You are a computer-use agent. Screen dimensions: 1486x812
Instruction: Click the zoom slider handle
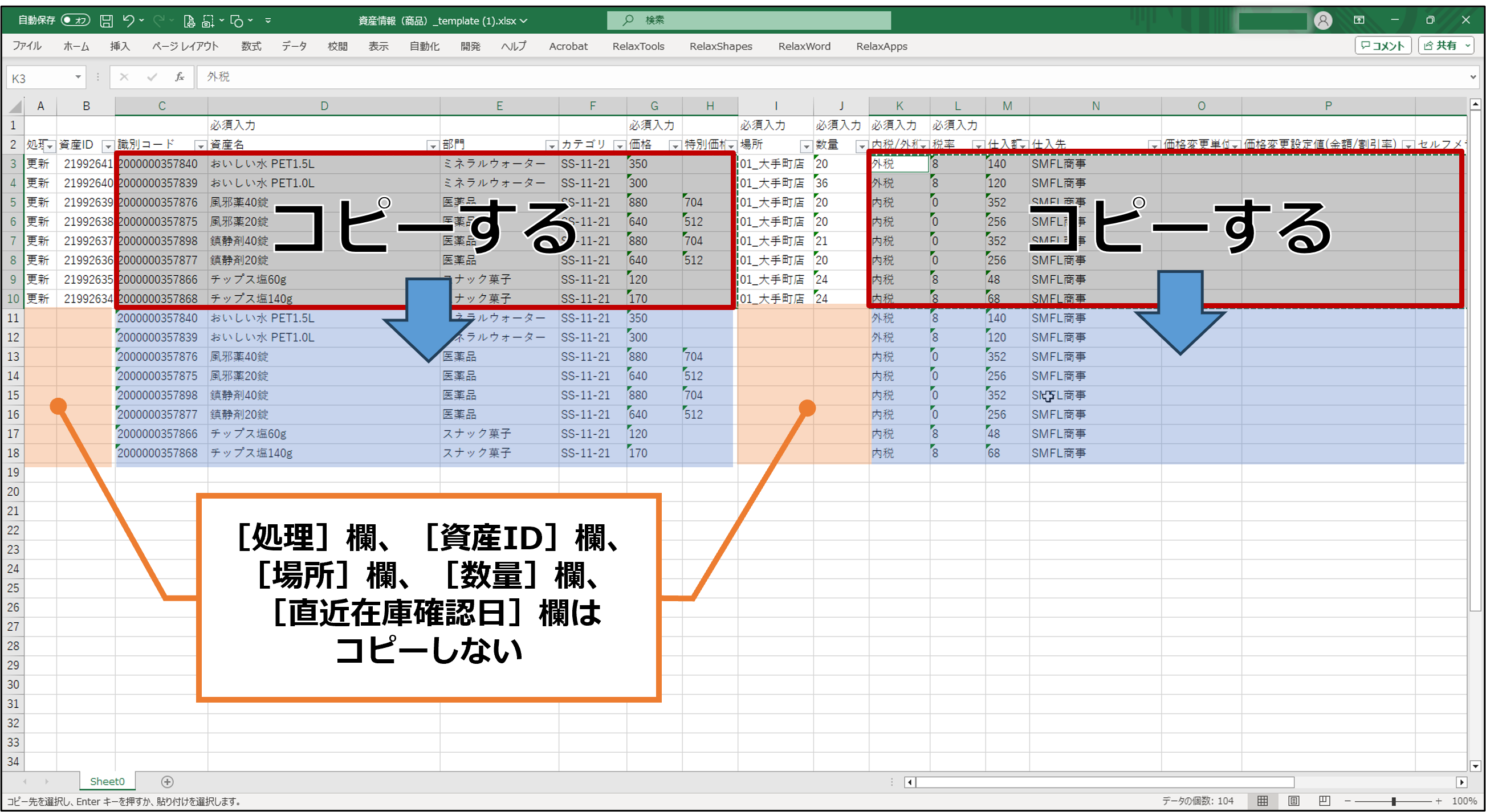tap(1393, 801)
